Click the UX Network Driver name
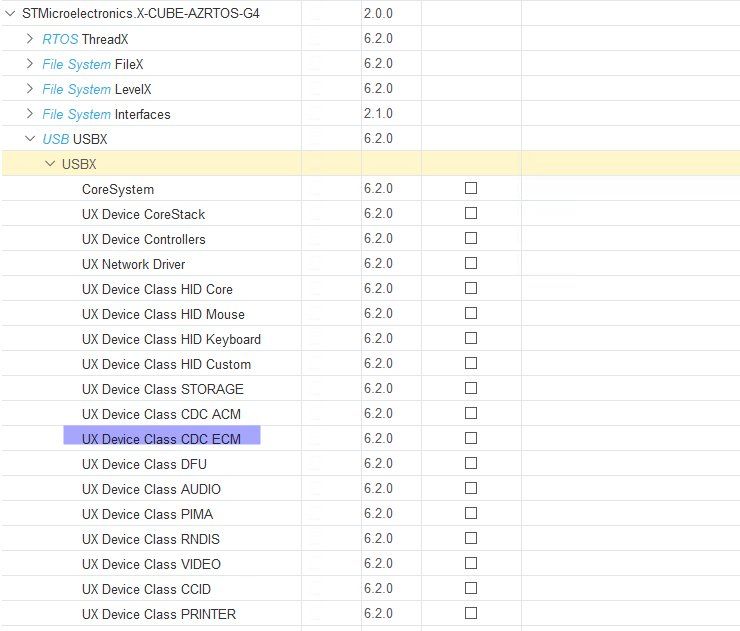Screen dimensions: 740x631 pos(133,264)
